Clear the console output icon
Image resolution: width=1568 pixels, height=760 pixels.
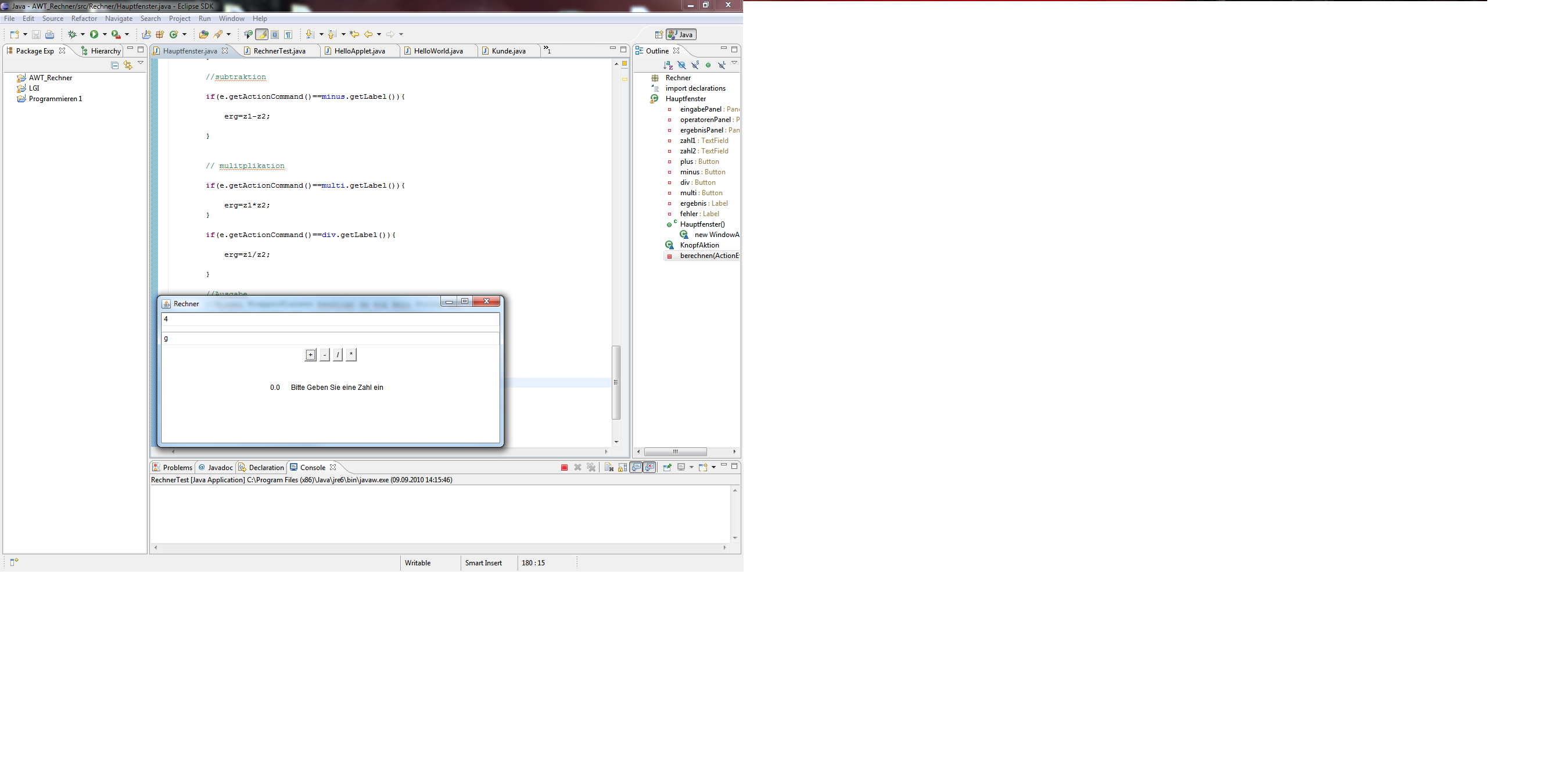609,468
